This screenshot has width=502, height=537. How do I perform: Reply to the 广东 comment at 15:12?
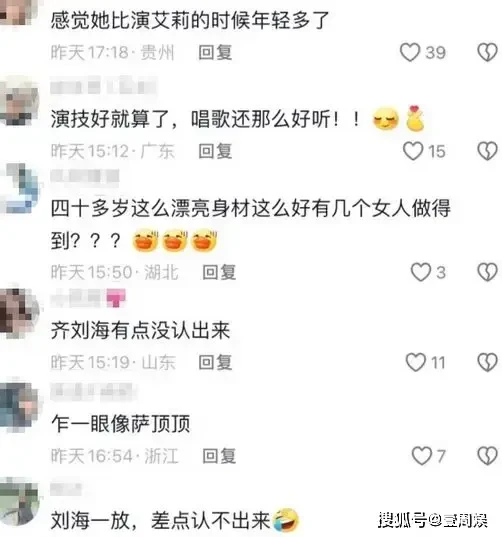click(215, 151)
